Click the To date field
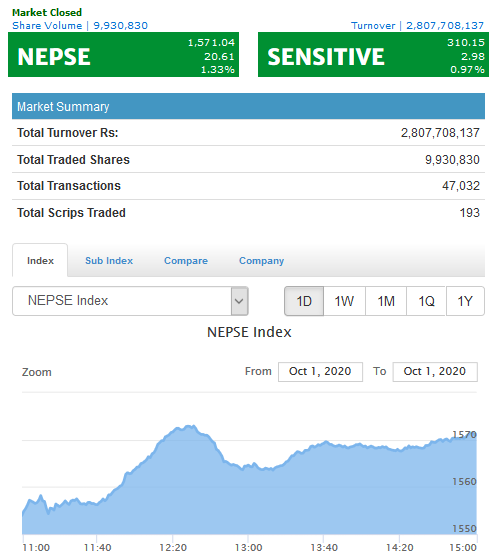This screenshot has height=555, width=491. coord(435,371)
